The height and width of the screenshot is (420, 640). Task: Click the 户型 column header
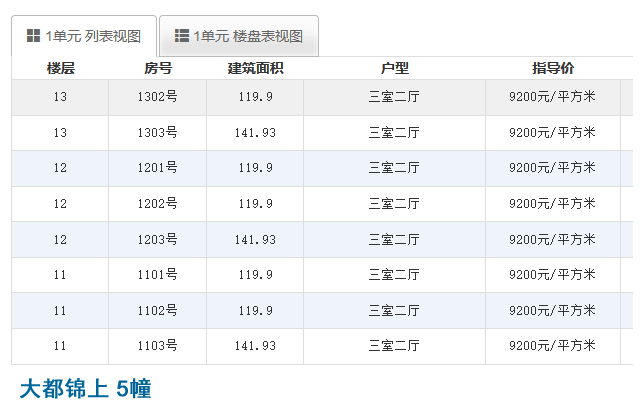(394, 68)
